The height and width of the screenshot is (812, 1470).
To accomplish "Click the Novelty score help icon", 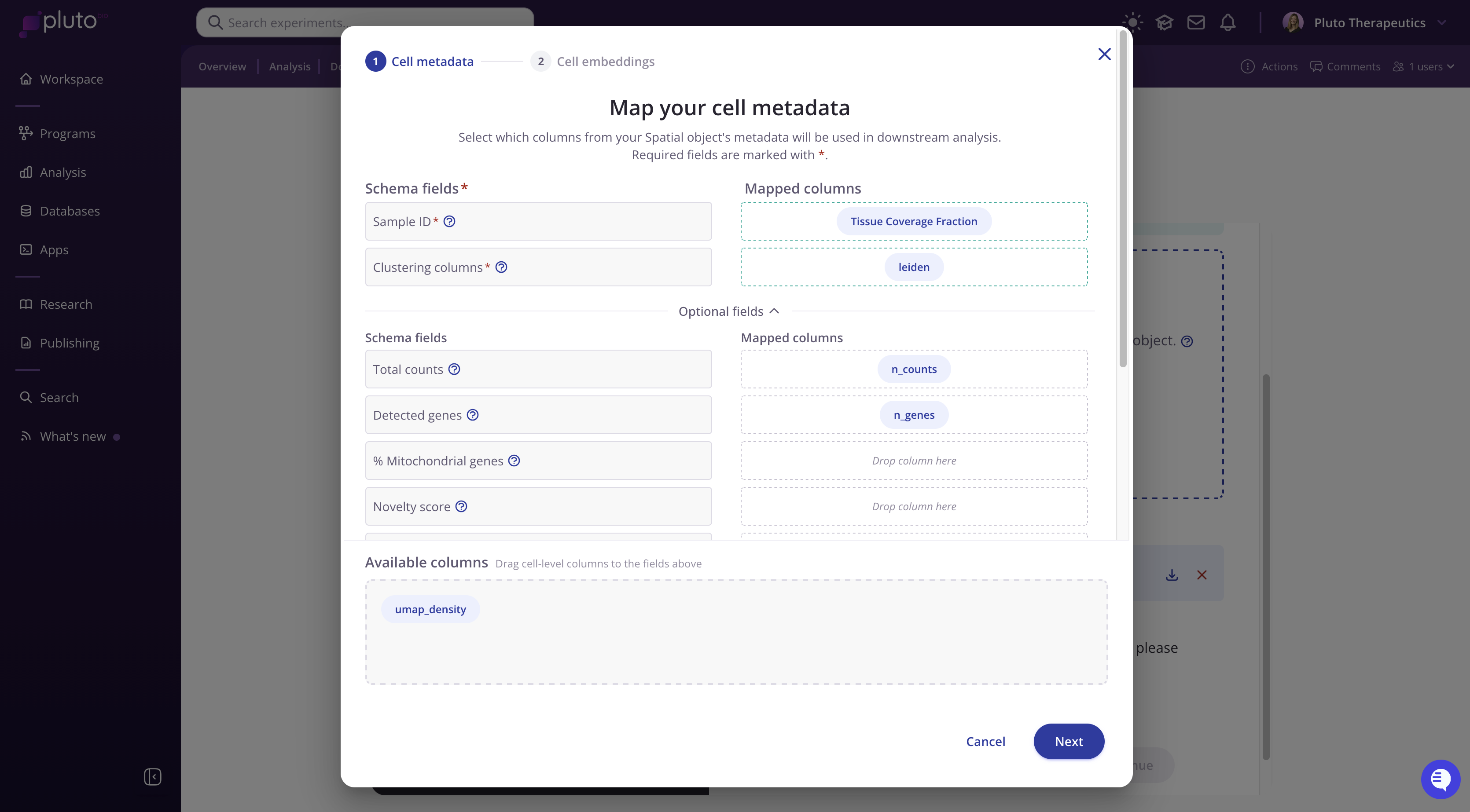I will pos(461,506).
